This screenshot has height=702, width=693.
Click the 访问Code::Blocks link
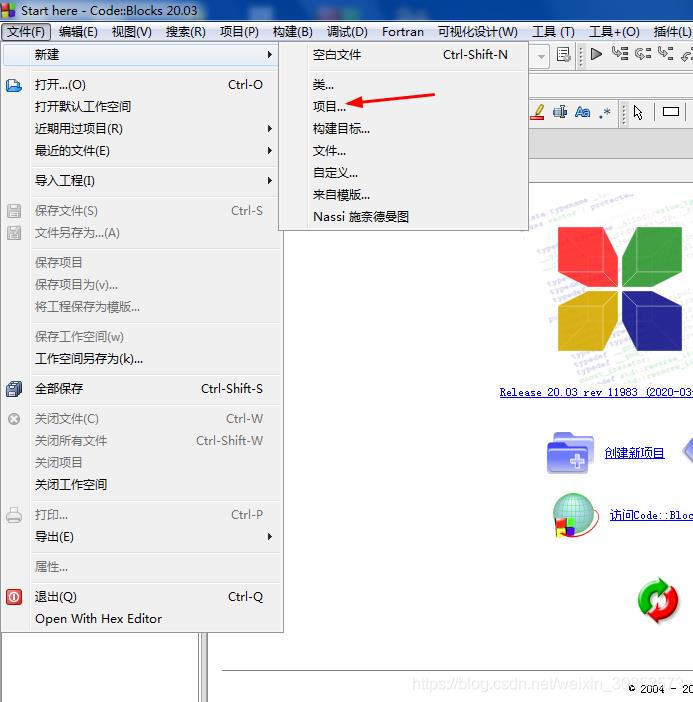pyautogui.click(x=651, y=515)
